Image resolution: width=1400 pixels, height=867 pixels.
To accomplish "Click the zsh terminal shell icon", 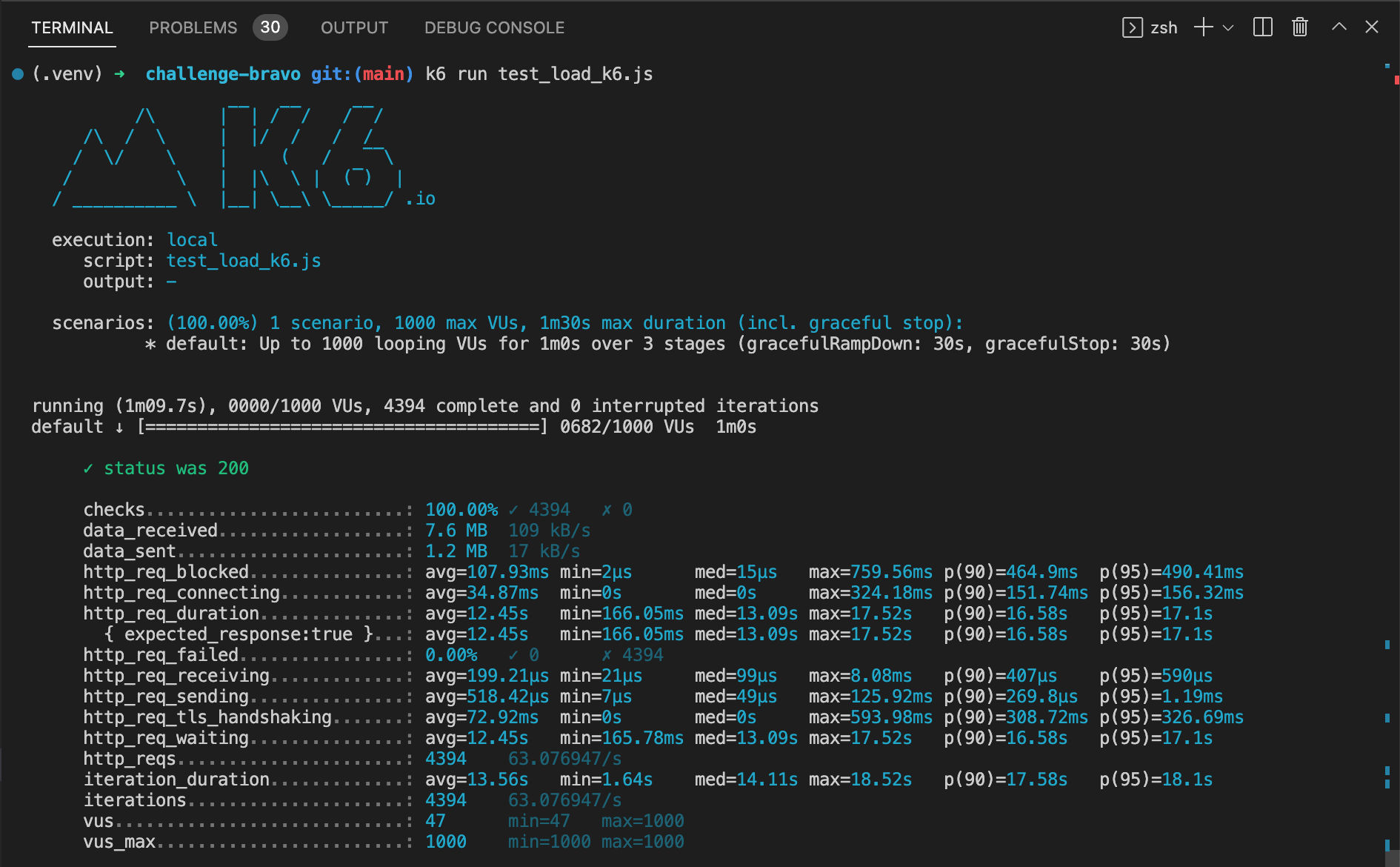I will (1132, 27).
